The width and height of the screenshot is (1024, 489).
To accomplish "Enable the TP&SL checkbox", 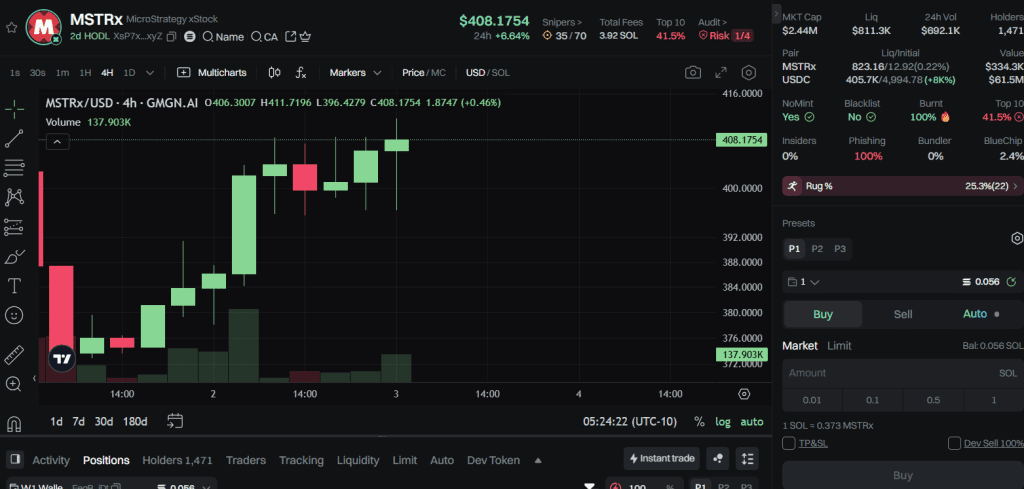I will [x=788, y=443].
